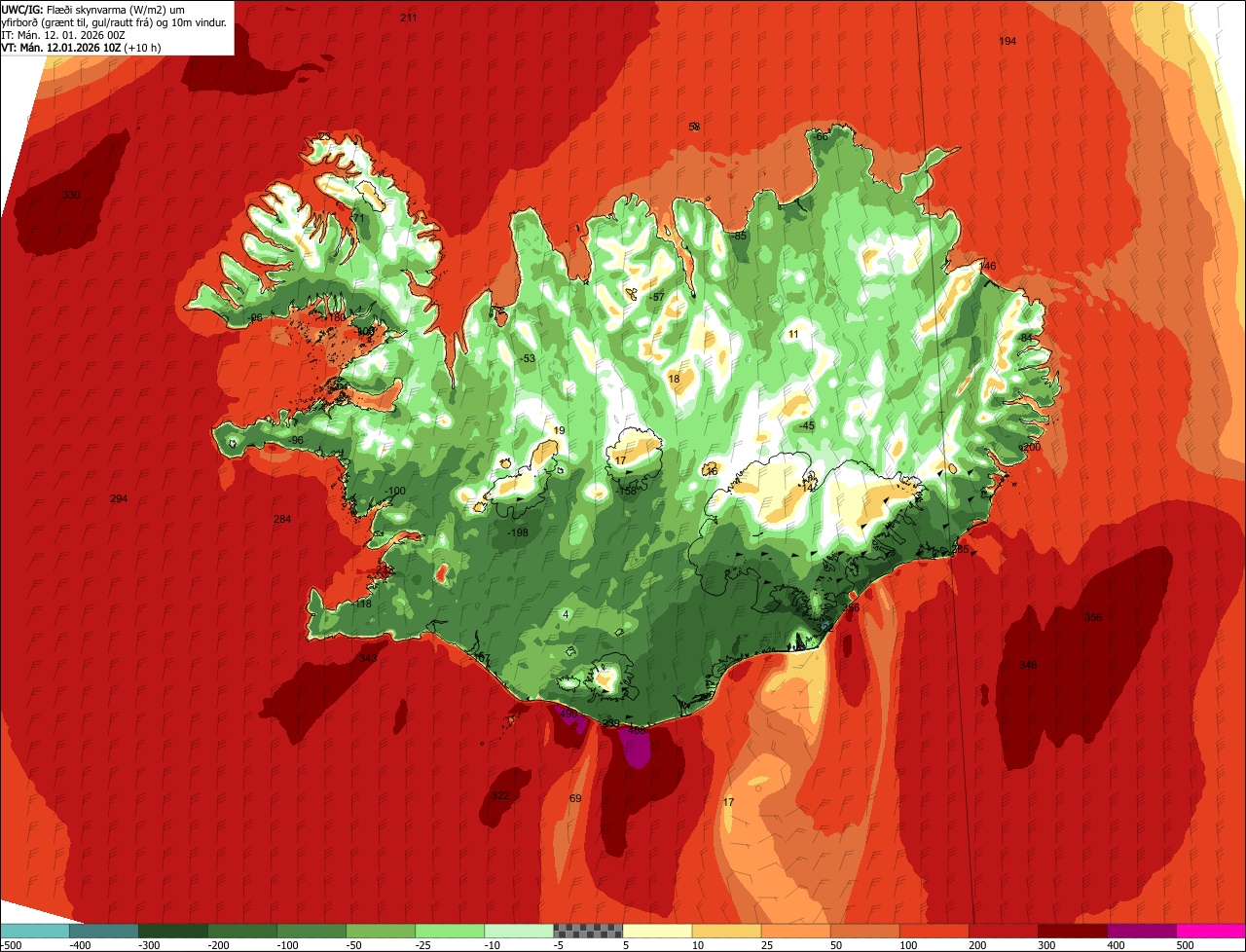Select the orange 25 to 50 legend swatch
This screenshot has height=952, width=1246.
coord(795,931)
